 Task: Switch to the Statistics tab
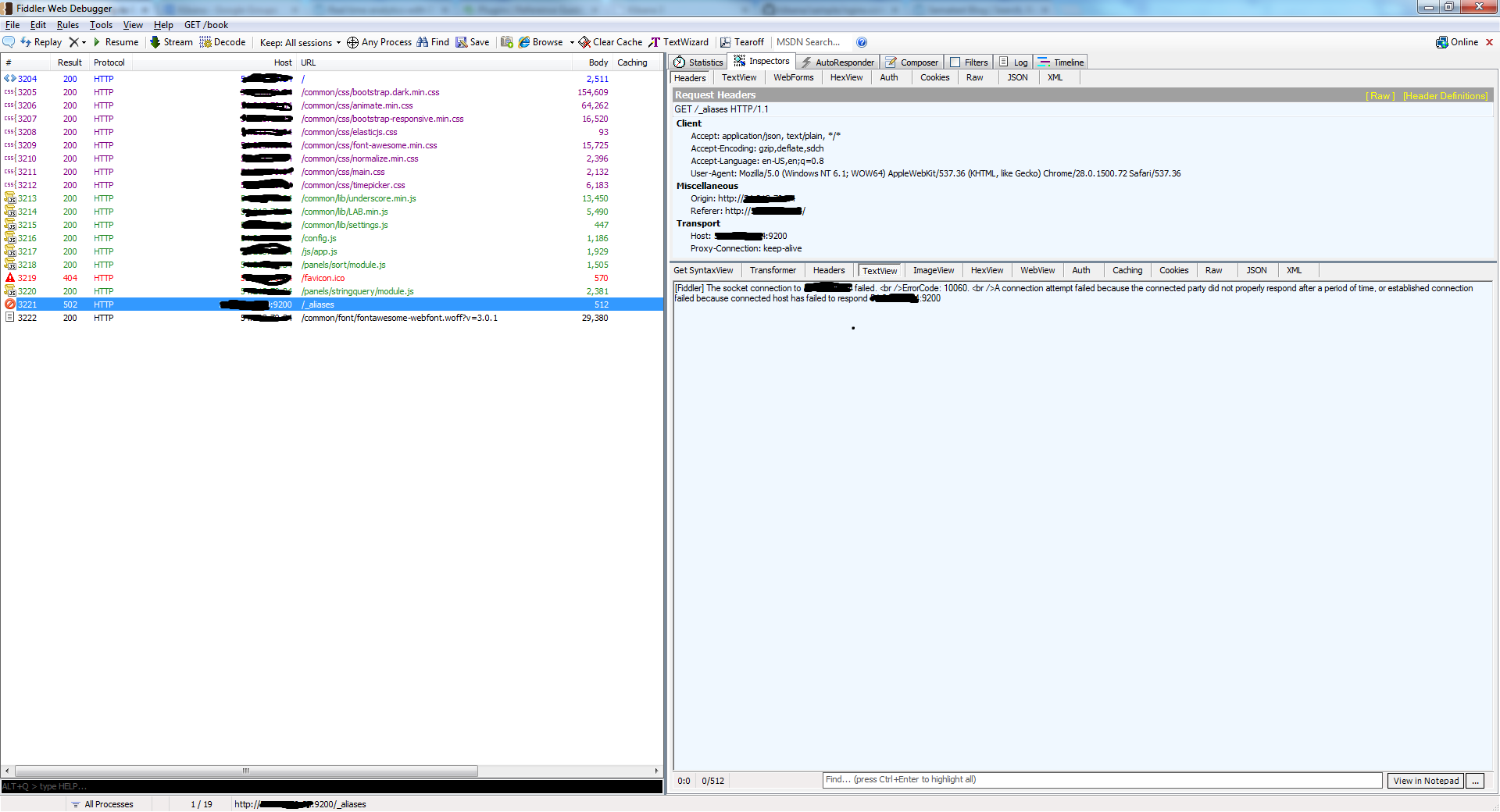point(698,62)
